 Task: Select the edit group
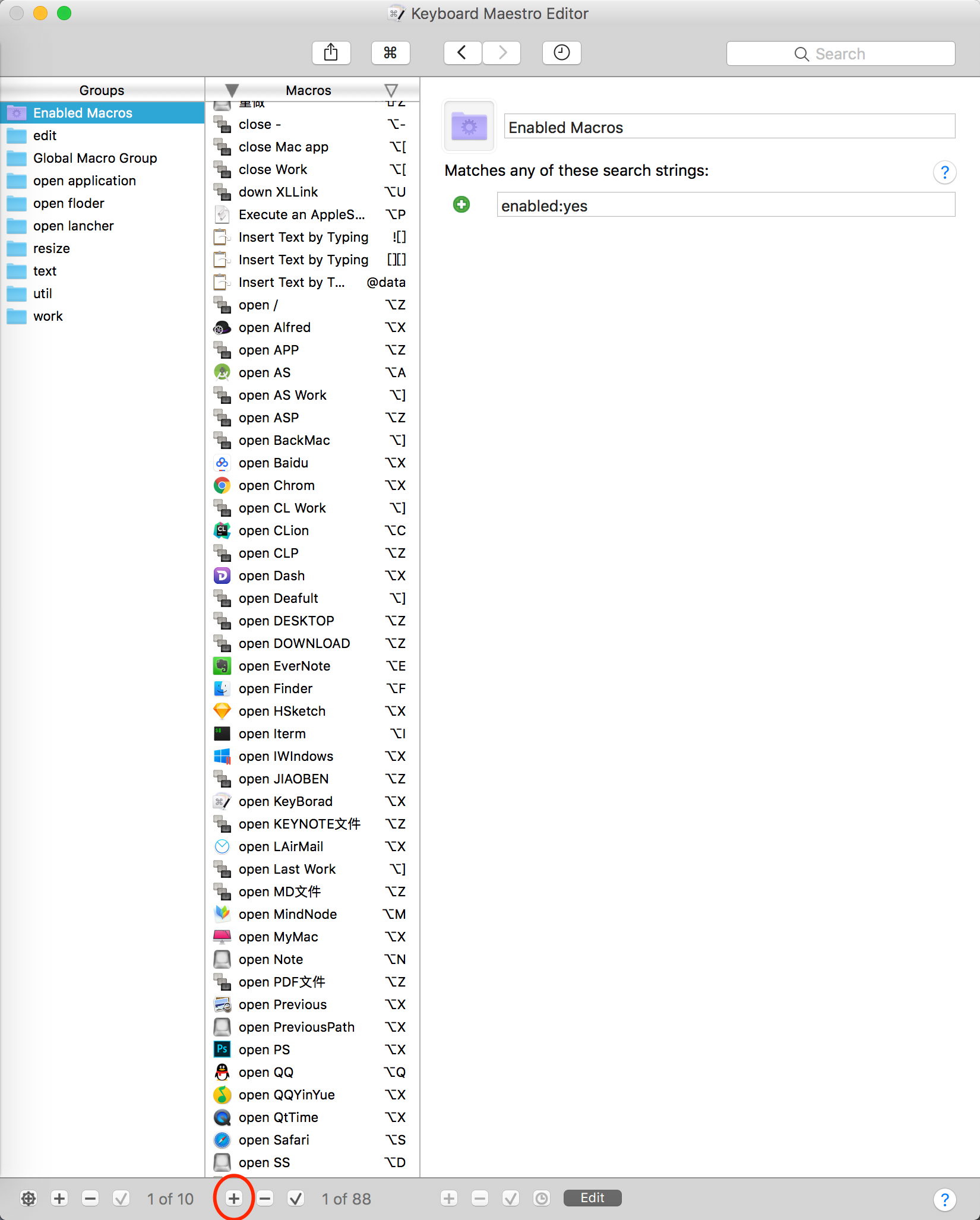(102, 135)
